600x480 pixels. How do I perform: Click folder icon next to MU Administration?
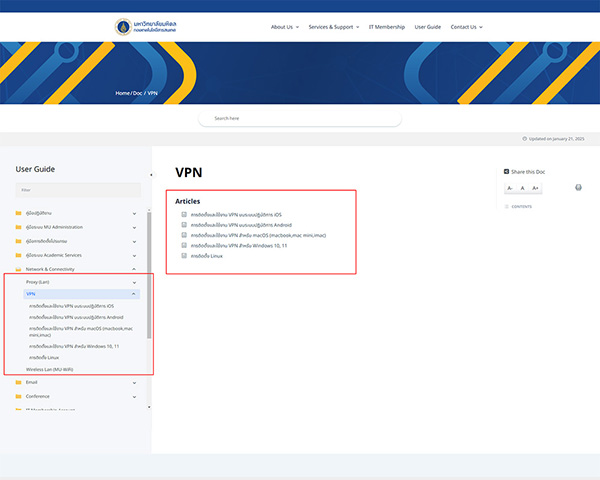(x=18, y=227)
